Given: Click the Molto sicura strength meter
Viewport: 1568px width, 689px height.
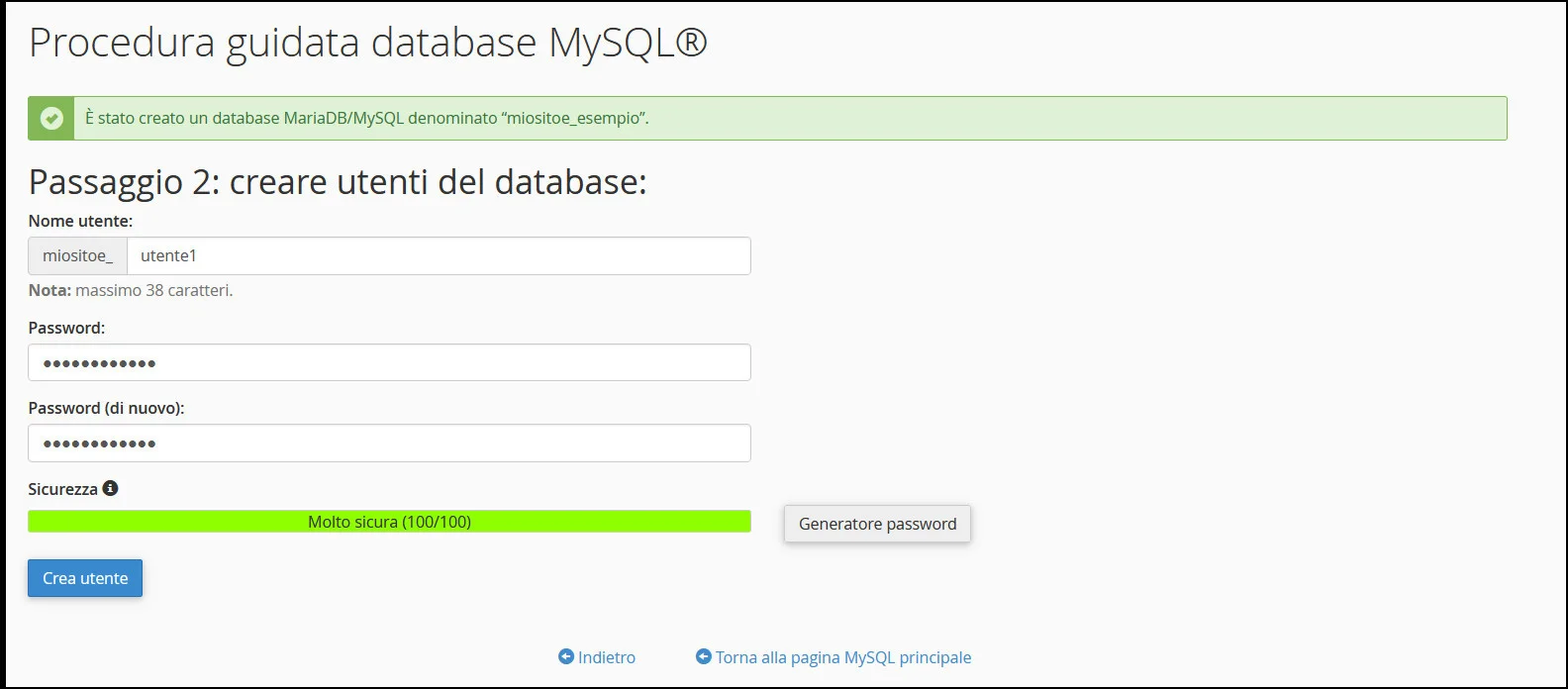Looking at the screenshot, I should point(389,521).
